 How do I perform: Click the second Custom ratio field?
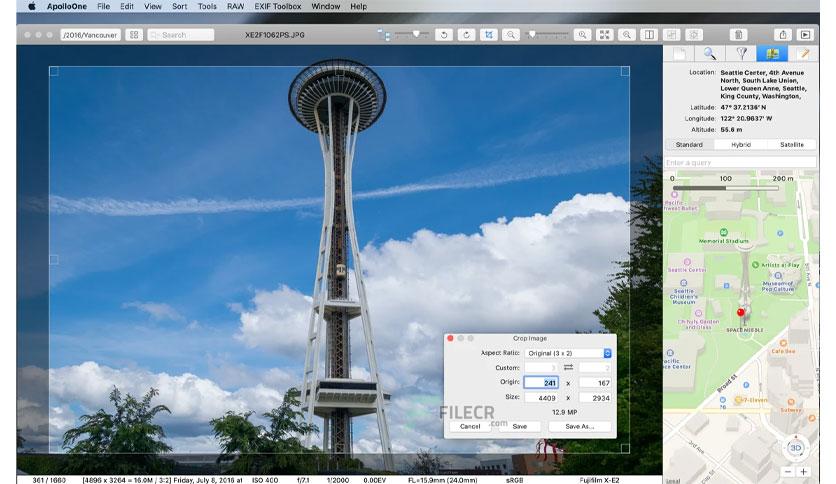click(595, 367)
